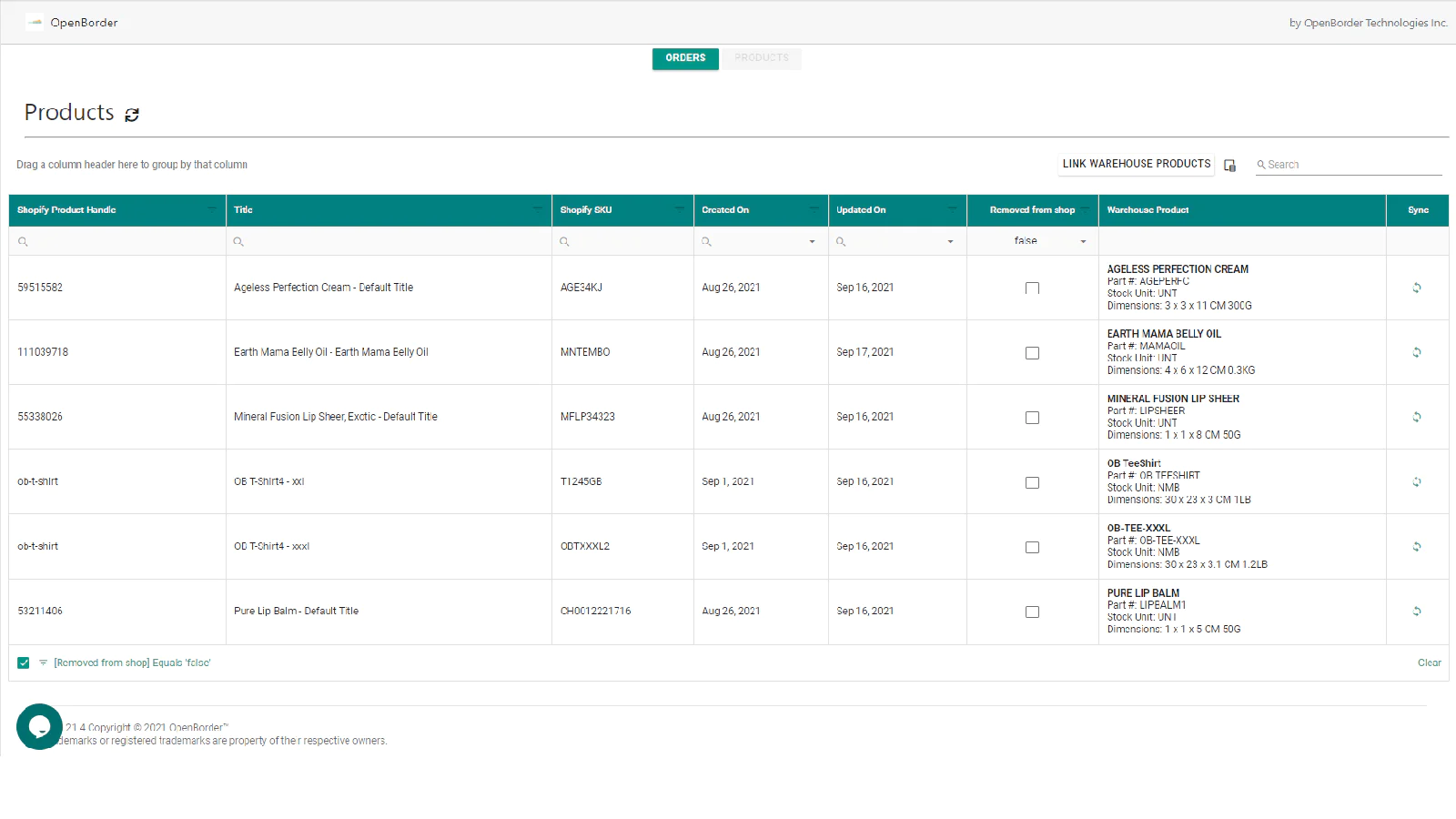The image size is (1456, 819).
Task: Sync the Pure Lip Balm row
Action: 1417,612
